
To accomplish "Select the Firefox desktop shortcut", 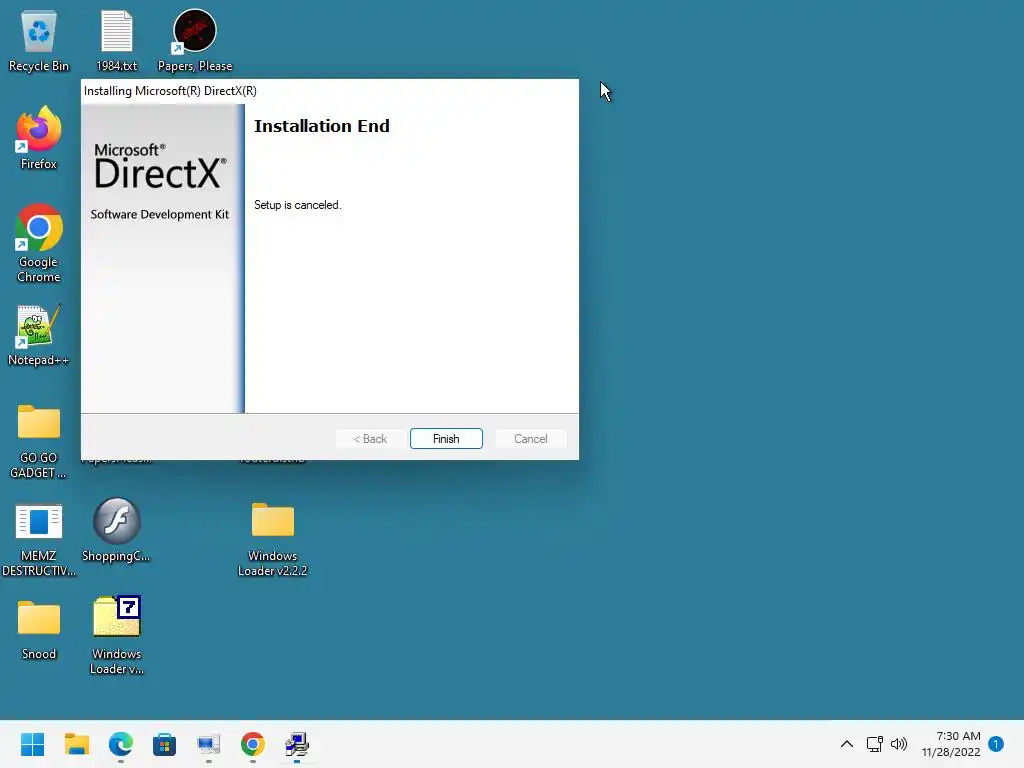I will coord(39,138).
